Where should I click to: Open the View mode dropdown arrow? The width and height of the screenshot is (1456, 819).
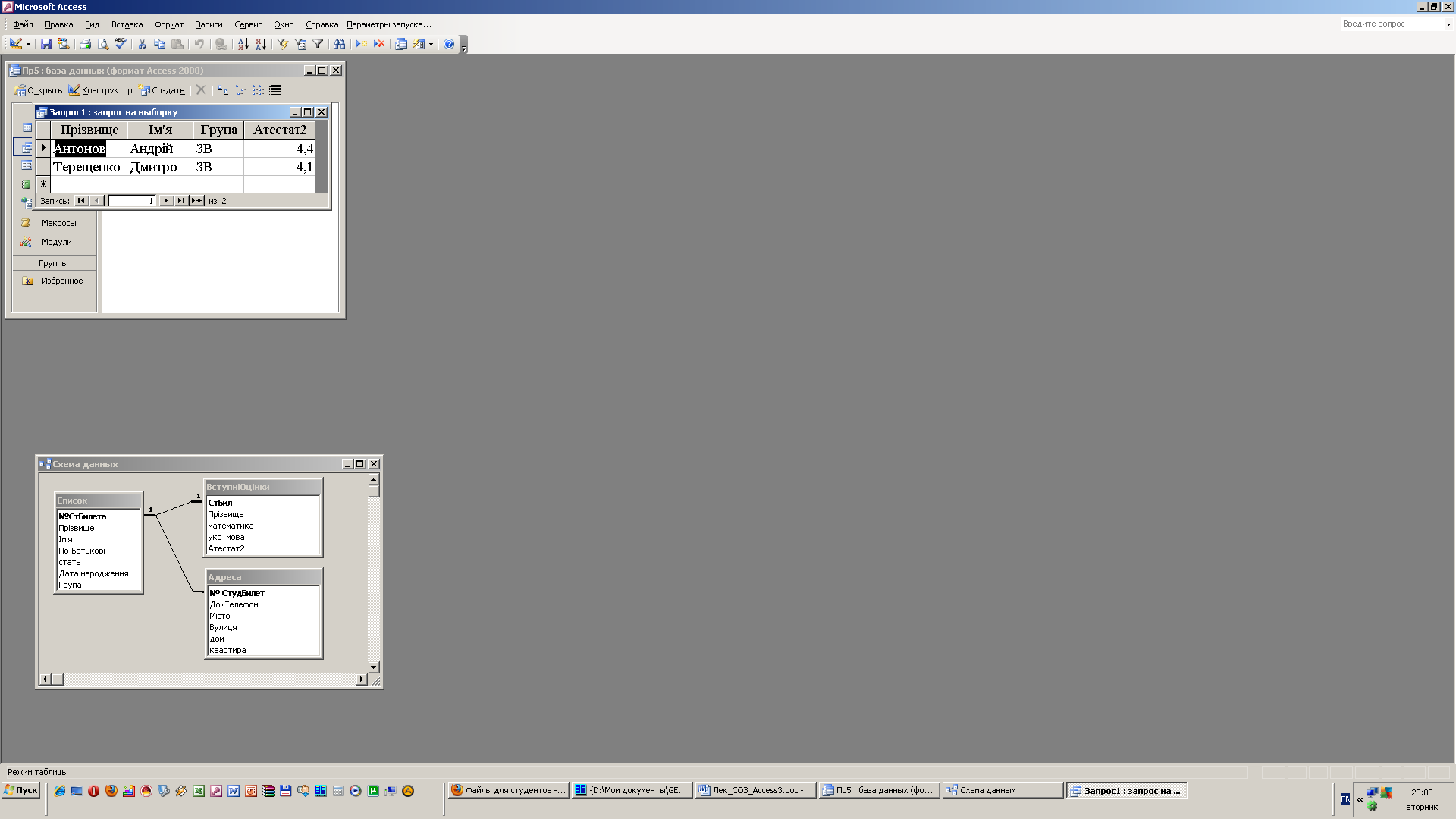[28, 44]
